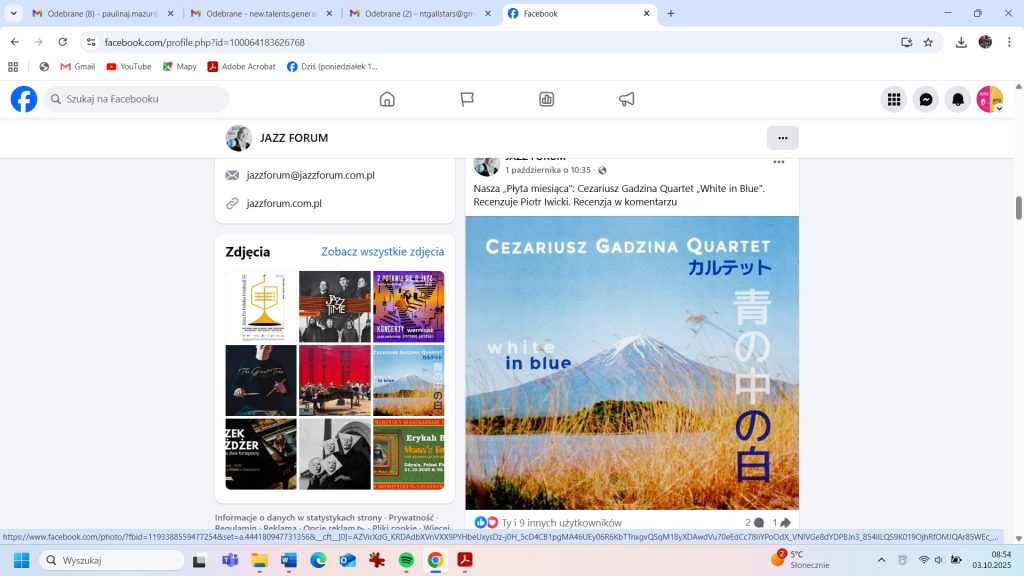The height and width of the screenshot is (576, 1024).
Task: Open the YouTube bookmark
Action: [x=127, y=67]
